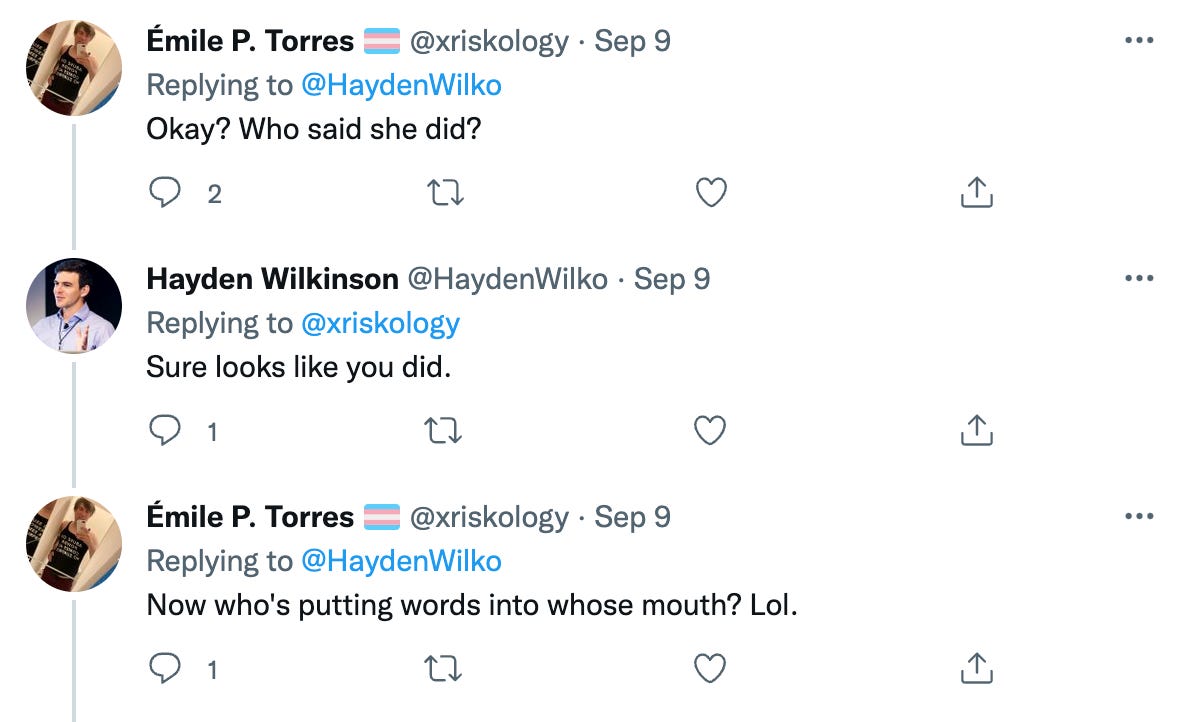Share Hayden Wilkinson's tweet
1184x722 pixels.
tap(975, 430)
